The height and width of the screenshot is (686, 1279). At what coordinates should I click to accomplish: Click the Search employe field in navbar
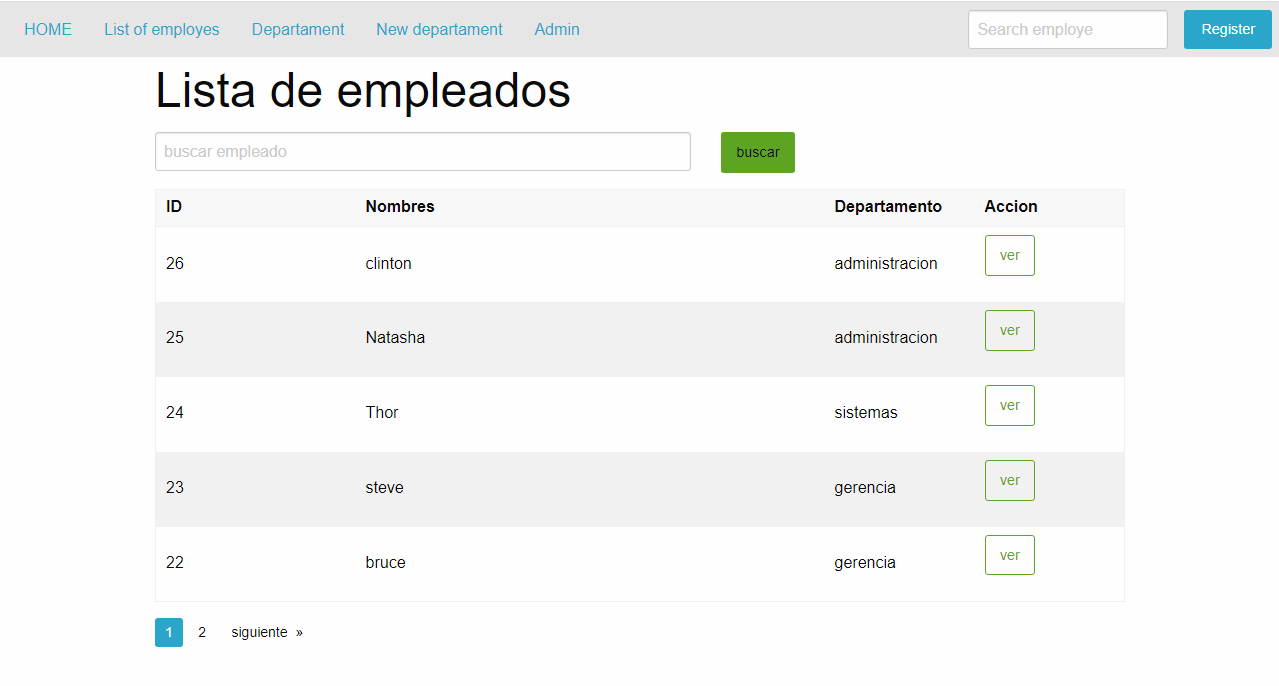tap(1066, 29)
